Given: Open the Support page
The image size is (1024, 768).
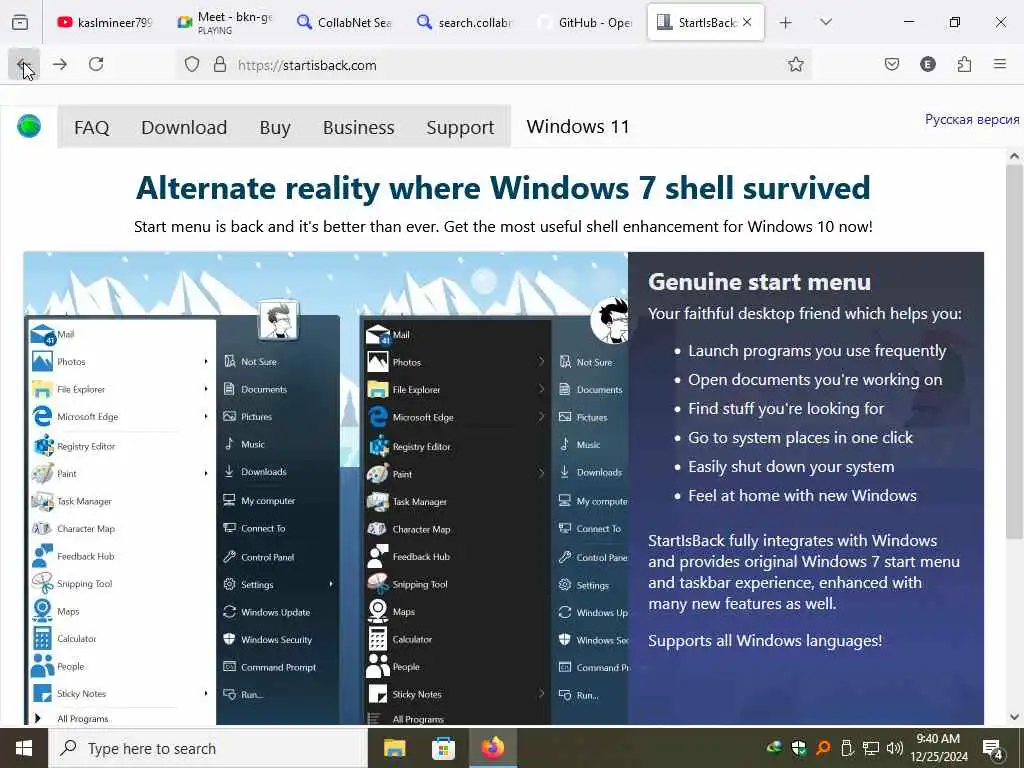Looking at the screenshot, I should coord(460,127).
